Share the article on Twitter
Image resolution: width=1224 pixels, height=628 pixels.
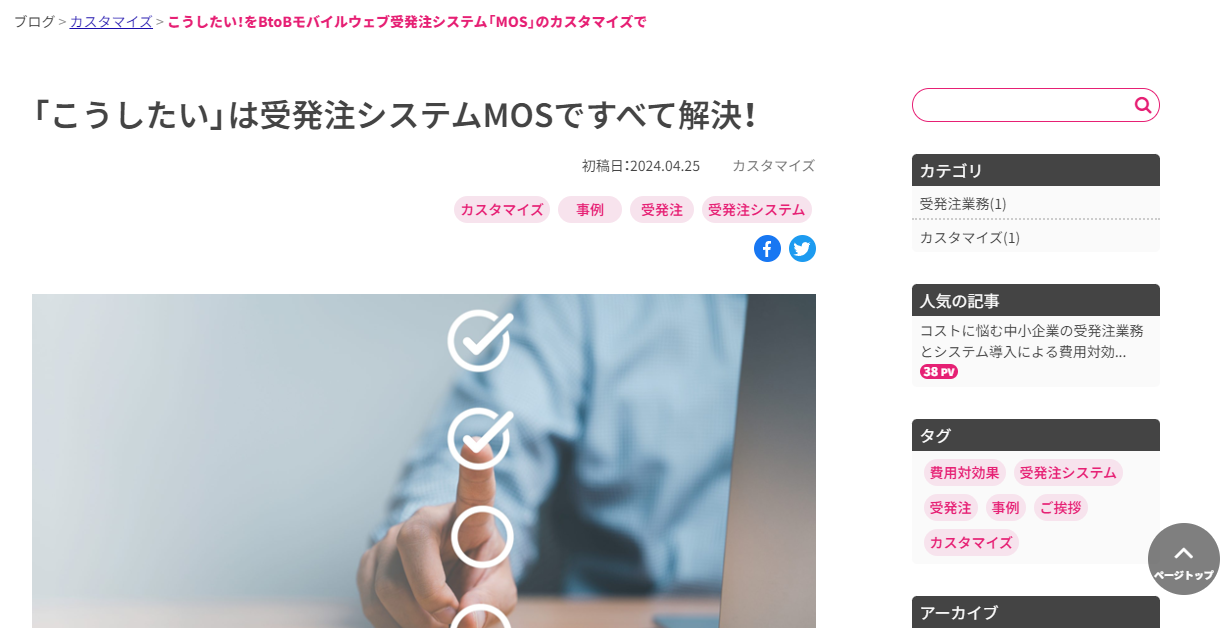pyautogui.click(x=803, y=249)
